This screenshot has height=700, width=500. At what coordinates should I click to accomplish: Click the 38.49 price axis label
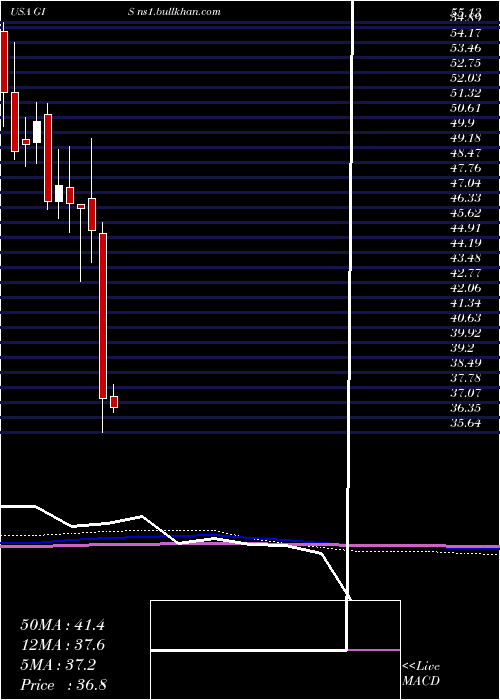(x=465, y=363)
